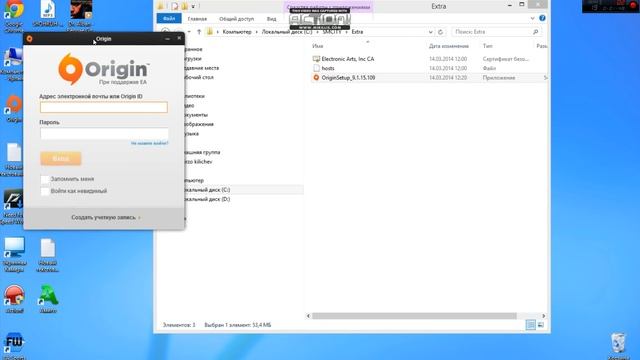The height and width of the screenshot is (360, 640).
Task: Select Локальный диск (C:) in navigation pane
Action: (x=206, y=190)
